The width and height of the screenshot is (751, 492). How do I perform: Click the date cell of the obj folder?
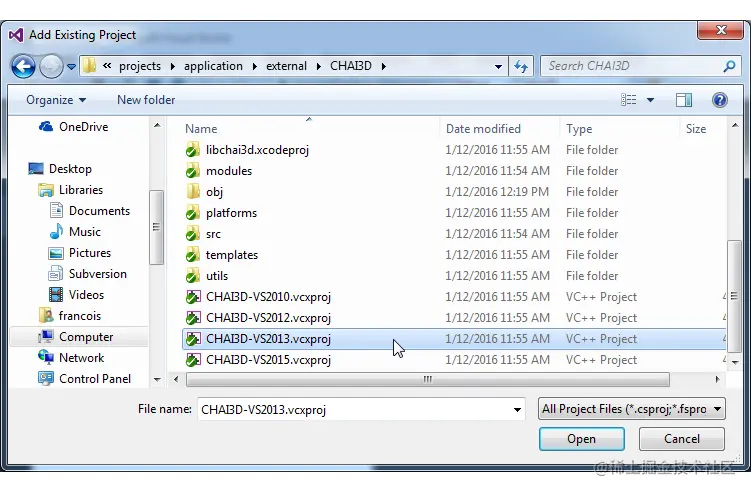click(497, 192)
